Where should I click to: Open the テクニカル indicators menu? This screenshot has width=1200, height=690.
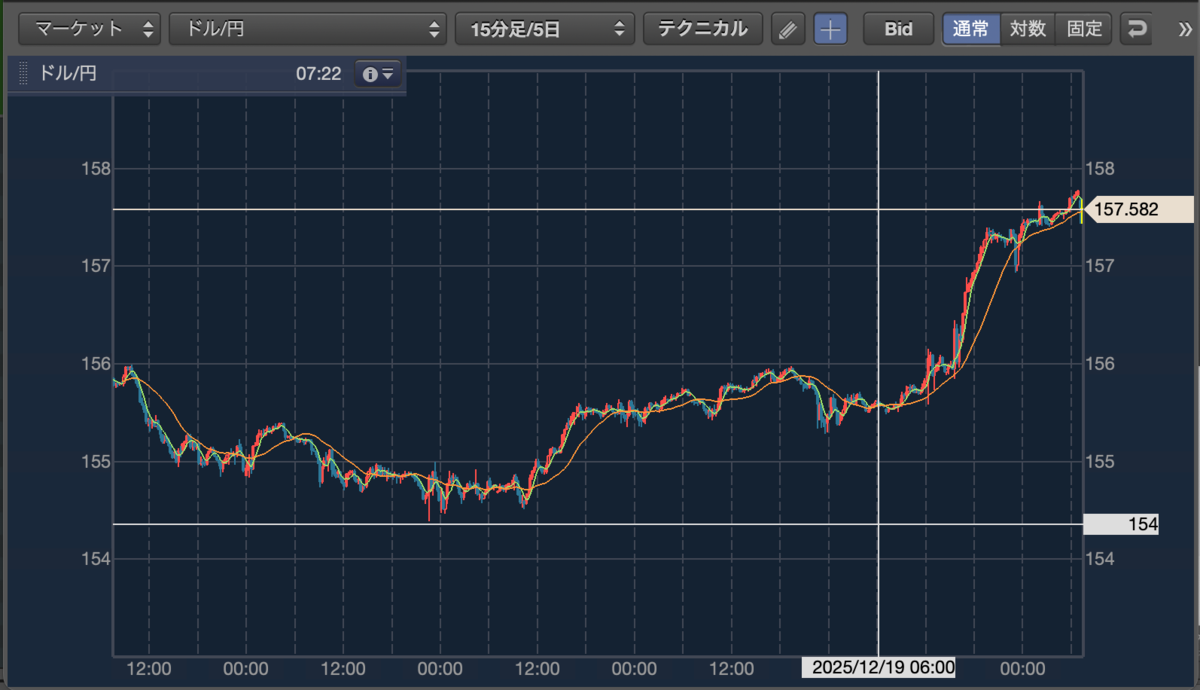tap(703, 29)
